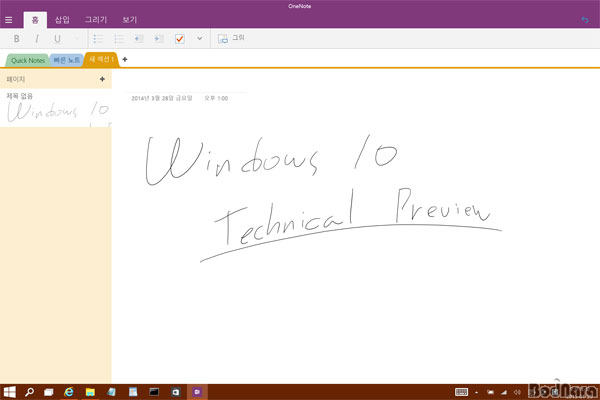Image resolution: width=600 pixels, height=400 pixels.
Task: Open network status tray icon
Action: [504, 392]
